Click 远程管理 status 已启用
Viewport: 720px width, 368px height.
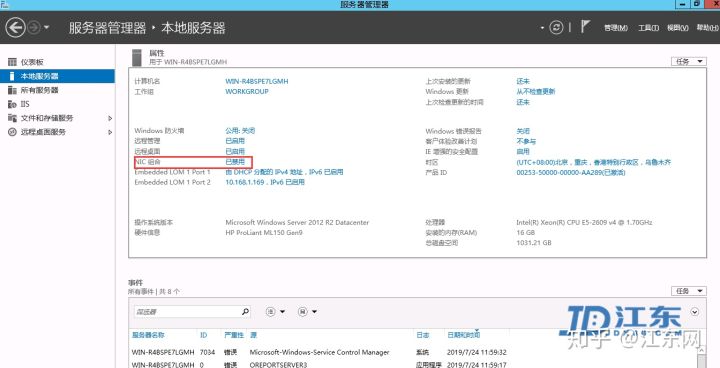235,141
